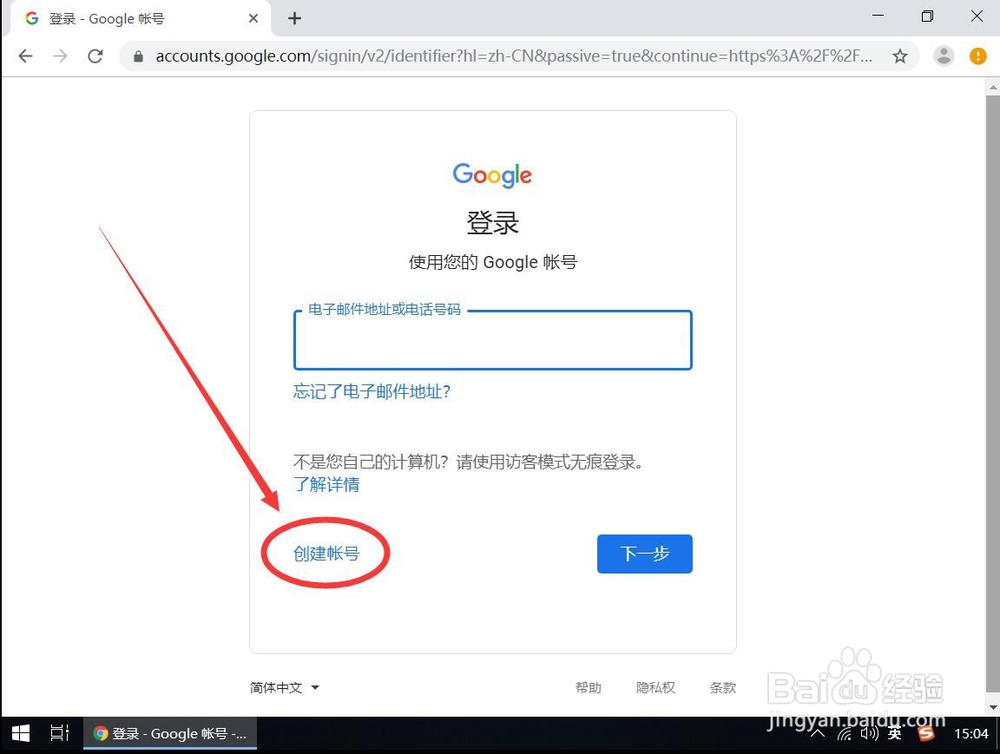Expand the 简体中文 language dropdown
Screen dimensions: 1000x754
click(284, 688)
